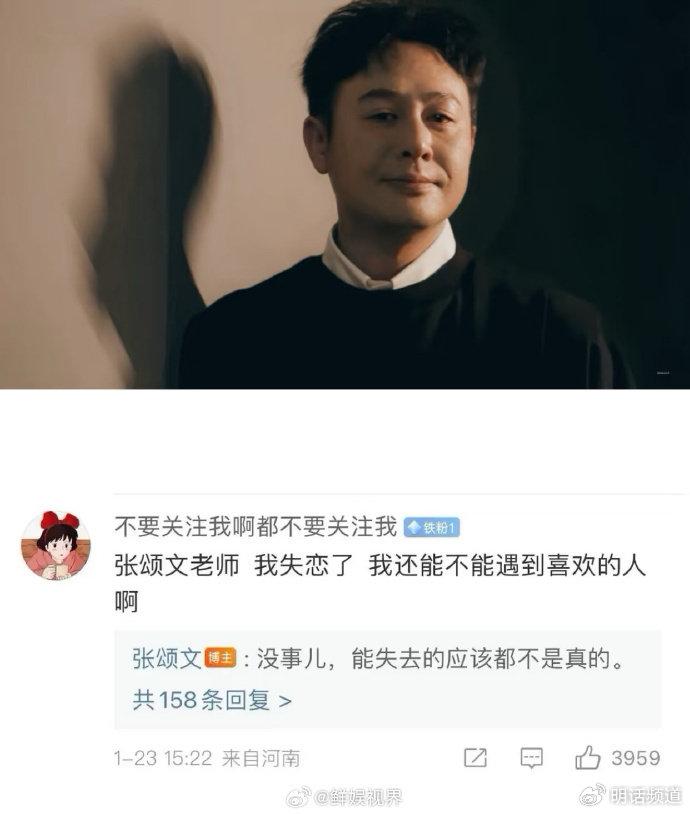Tap the 明话频道 watermark text
This screenshot has width=690, height=814.
coord(645,795)
